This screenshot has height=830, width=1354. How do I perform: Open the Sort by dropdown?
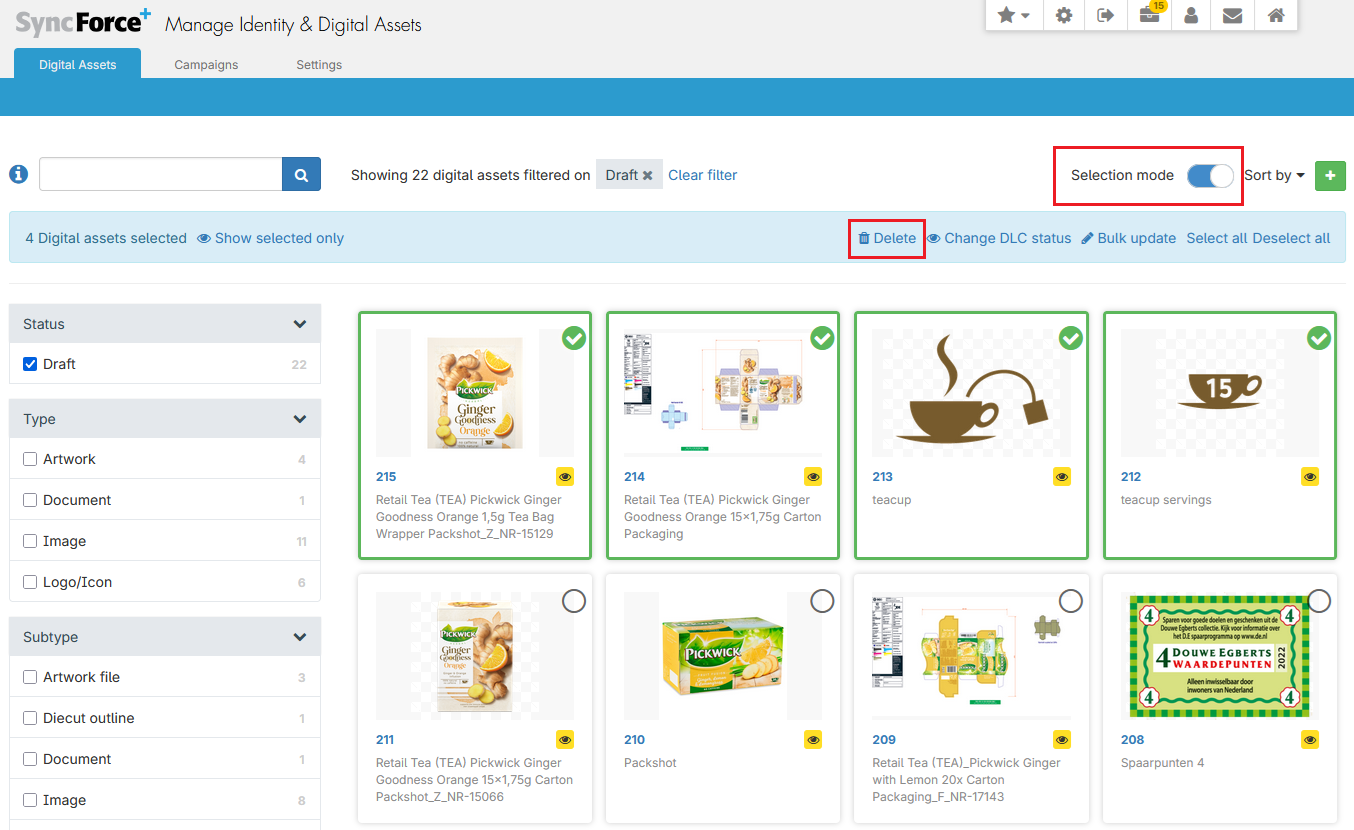pyautogui.click(x=1274, y=175)
